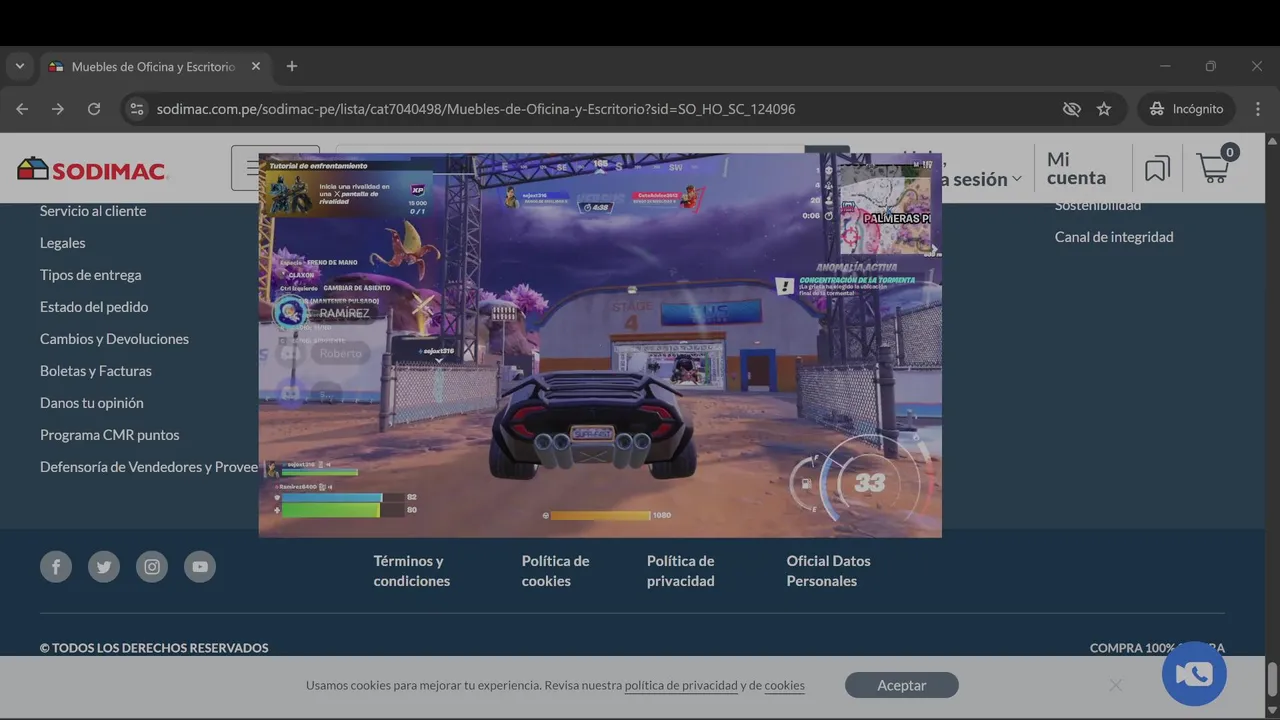The width and height of the screenshot is (1280, 720).
Task: Dismiss the cookie banner with X
Action: click(x=1115, y=685)
